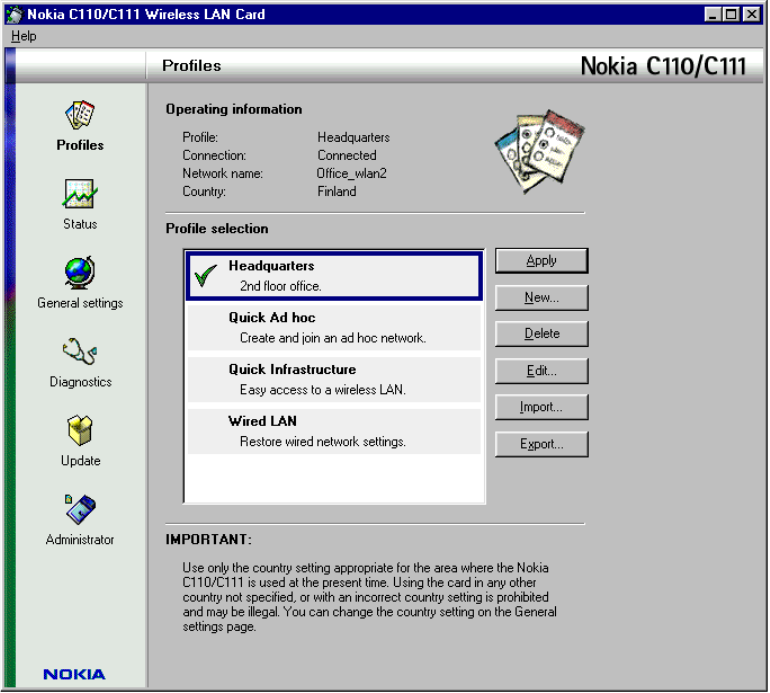Image resolution: width=770 pixels, height=693 pixels.
Task: Click the Status label in sidebar
Action: tap(80, 224)
